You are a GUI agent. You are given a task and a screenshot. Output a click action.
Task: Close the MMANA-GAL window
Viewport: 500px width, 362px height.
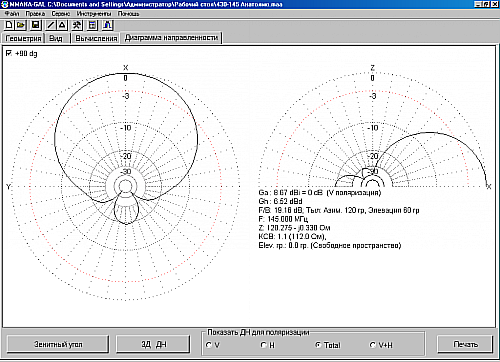(494, 4)
